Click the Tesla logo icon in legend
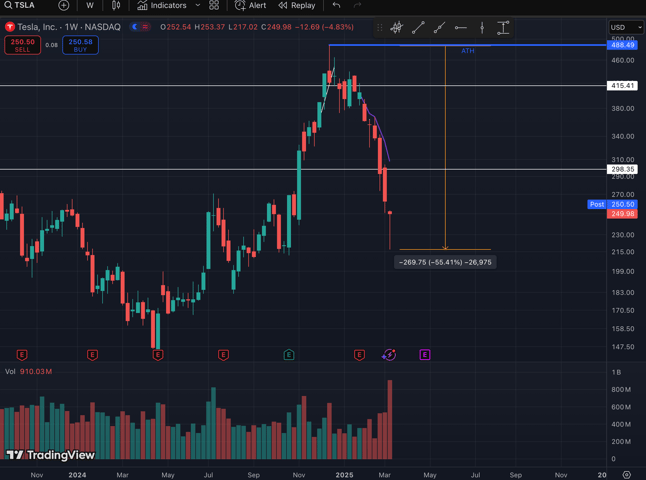Viewport: 646px width, 480px height. (x=10, y=27)
